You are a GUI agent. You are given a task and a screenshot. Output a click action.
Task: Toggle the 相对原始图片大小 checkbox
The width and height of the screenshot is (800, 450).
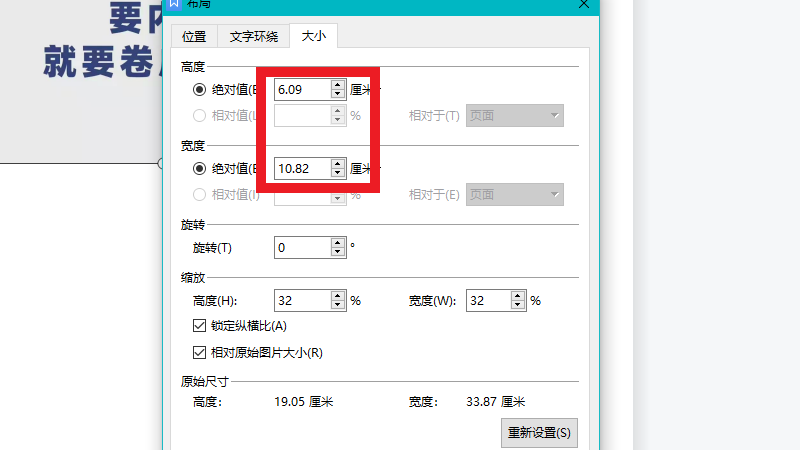coord(198,352)
